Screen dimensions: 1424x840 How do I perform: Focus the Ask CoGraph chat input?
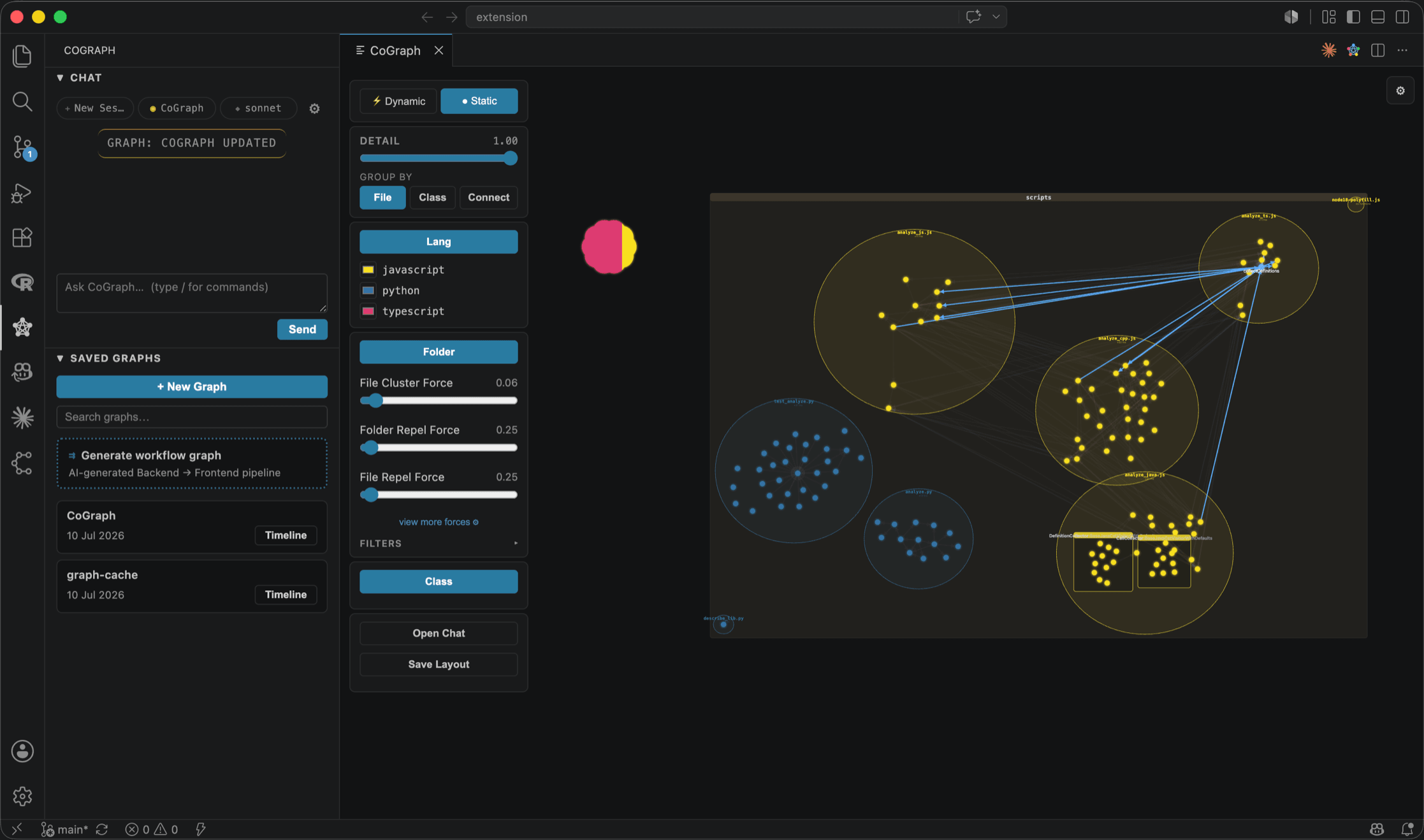tap(192, 293)
